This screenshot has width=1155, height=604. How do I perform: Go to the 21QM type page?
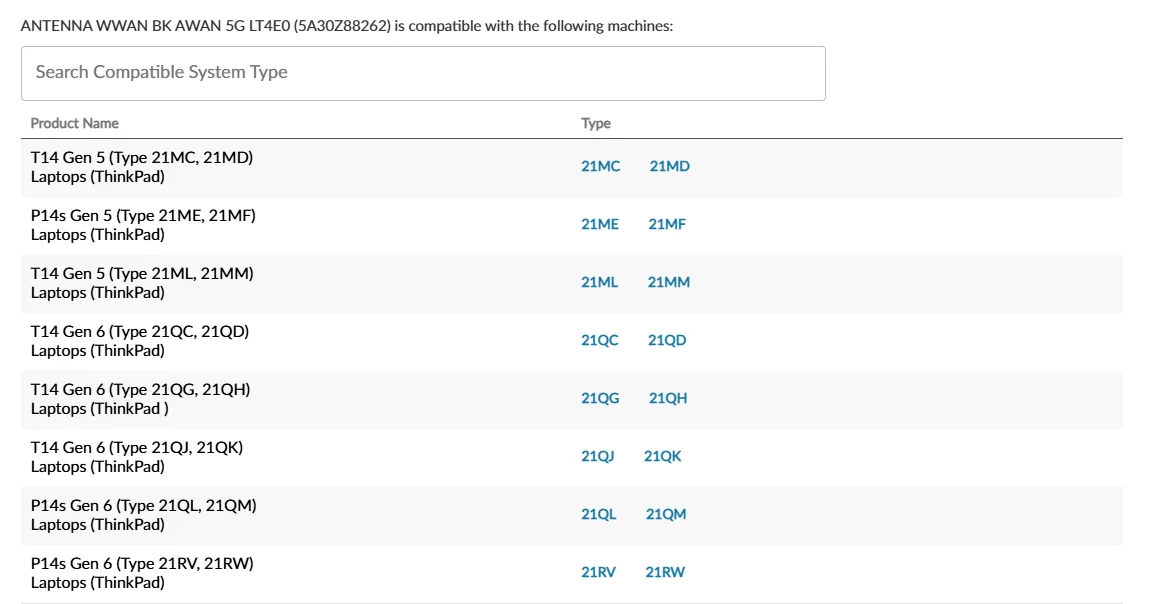[x=666, y=514]
